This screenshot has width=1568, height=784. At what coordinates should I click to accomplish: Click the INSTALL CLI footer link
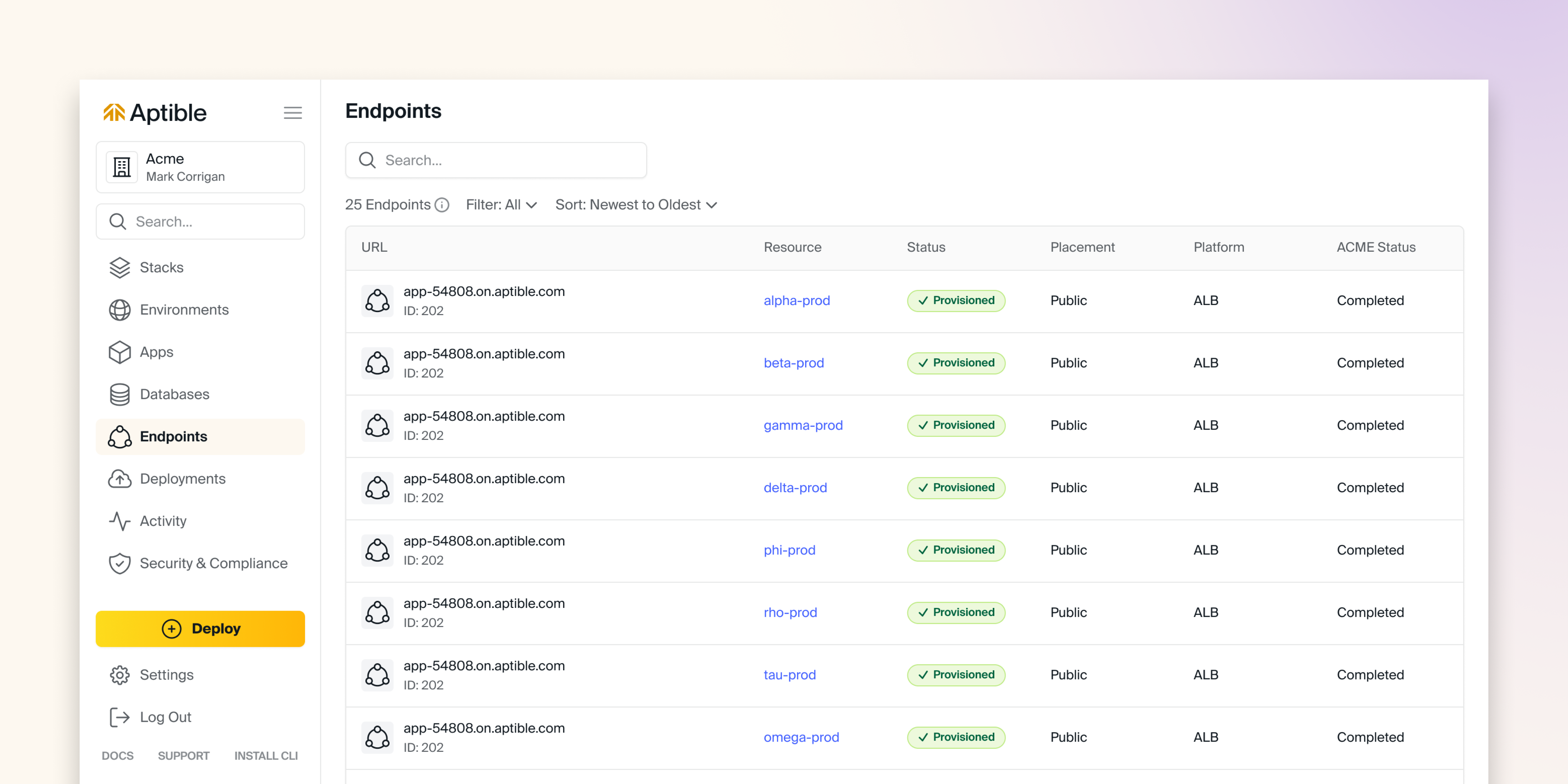[x=266, y=756]
